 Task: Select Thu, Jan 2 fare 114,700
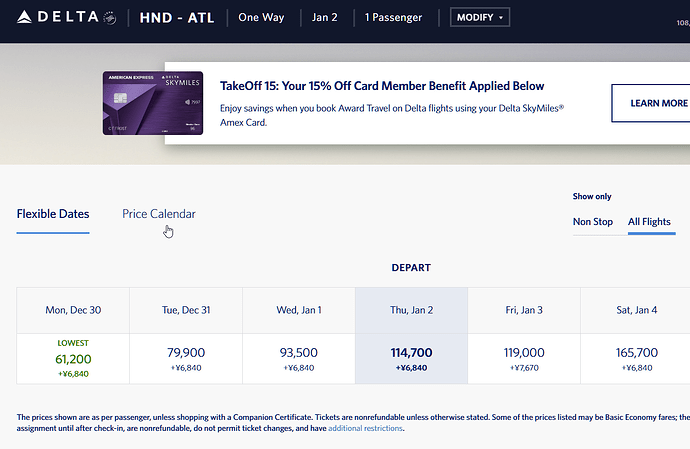tap(411, 358)
